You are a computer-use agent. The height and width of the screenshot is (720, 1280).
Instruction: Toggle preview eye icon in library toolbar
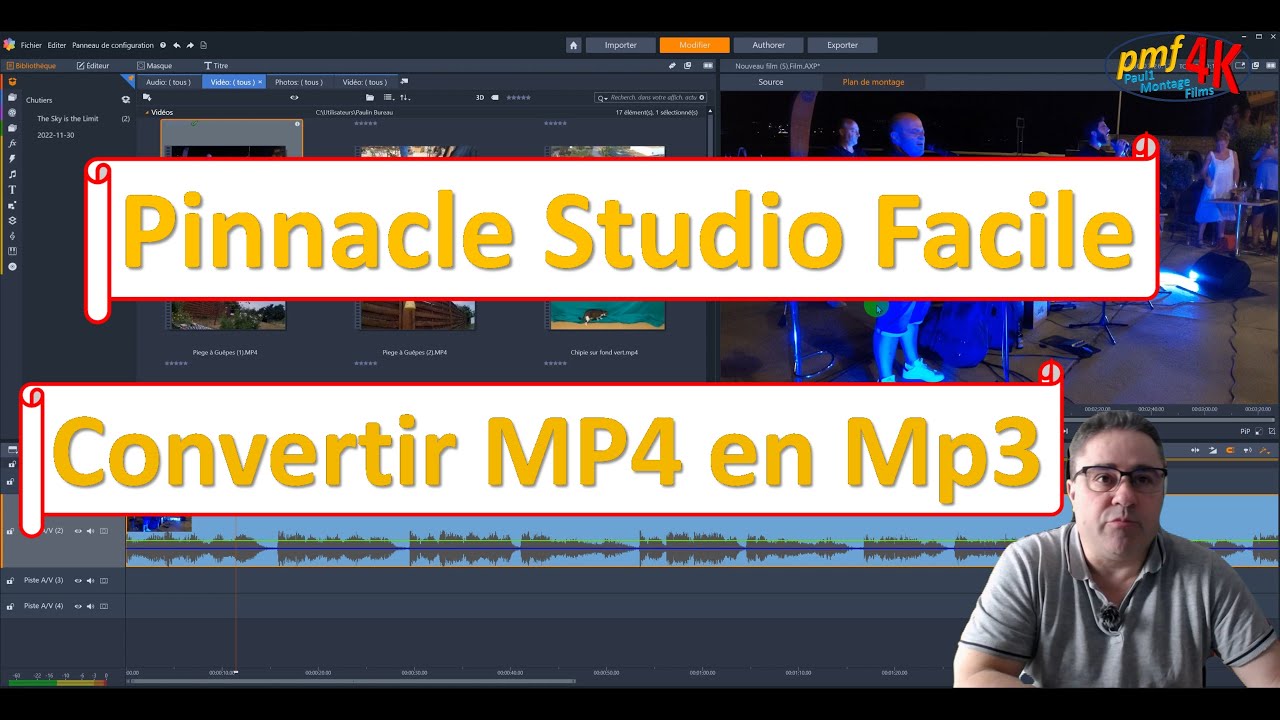coord(294,97)
